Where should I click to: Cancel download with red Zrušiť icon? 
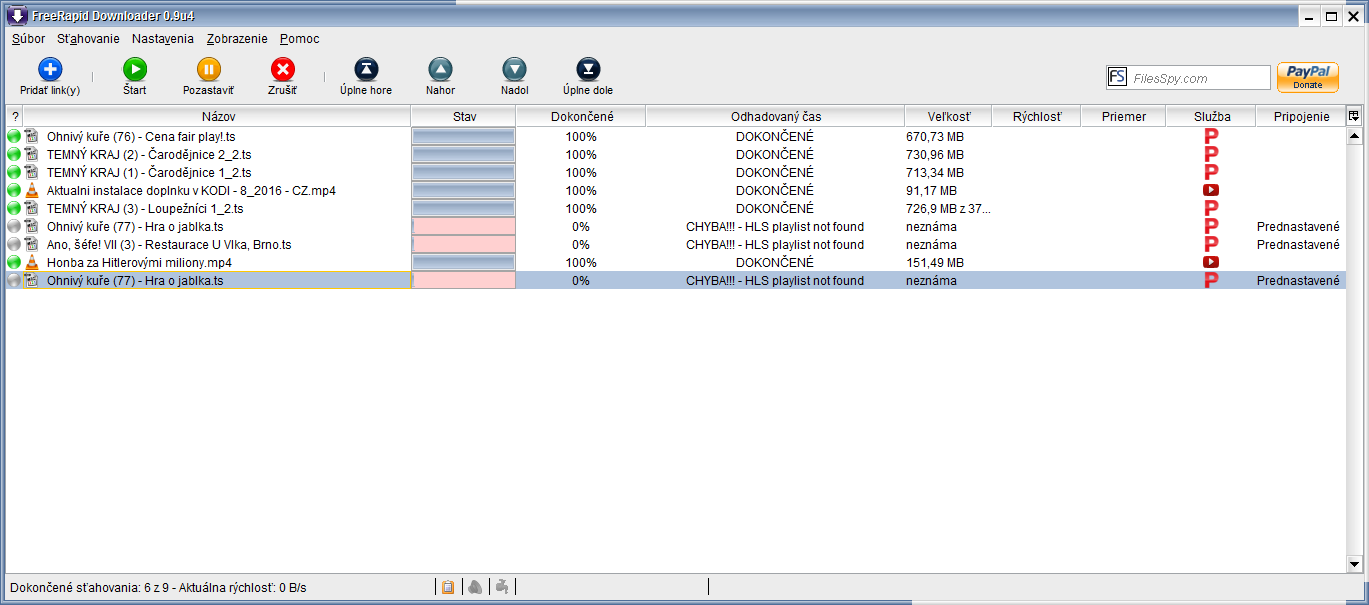283,69
